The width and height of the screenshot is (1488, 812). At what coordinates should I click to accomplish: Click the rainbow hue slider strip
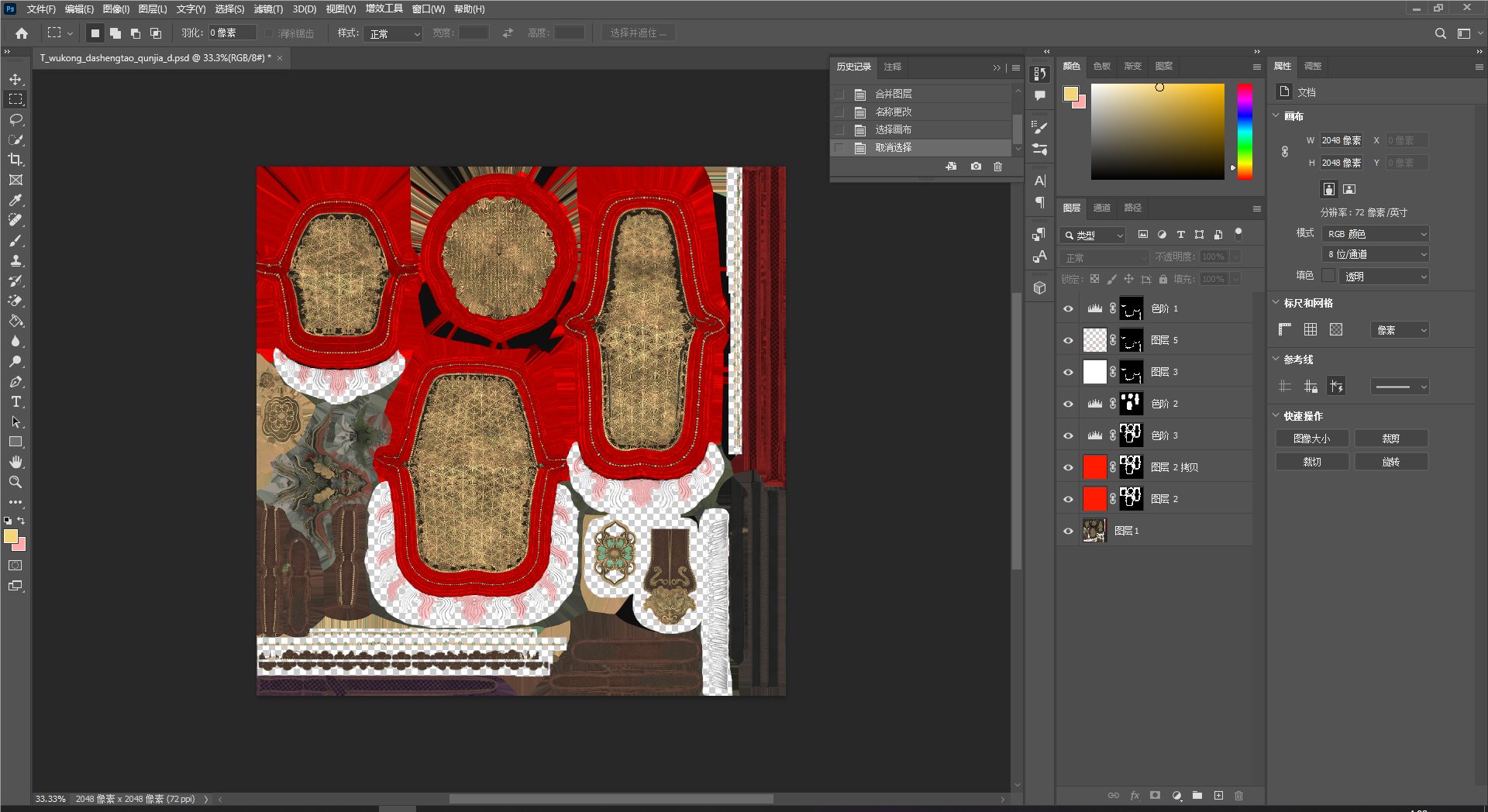[x=1245, y=132]
